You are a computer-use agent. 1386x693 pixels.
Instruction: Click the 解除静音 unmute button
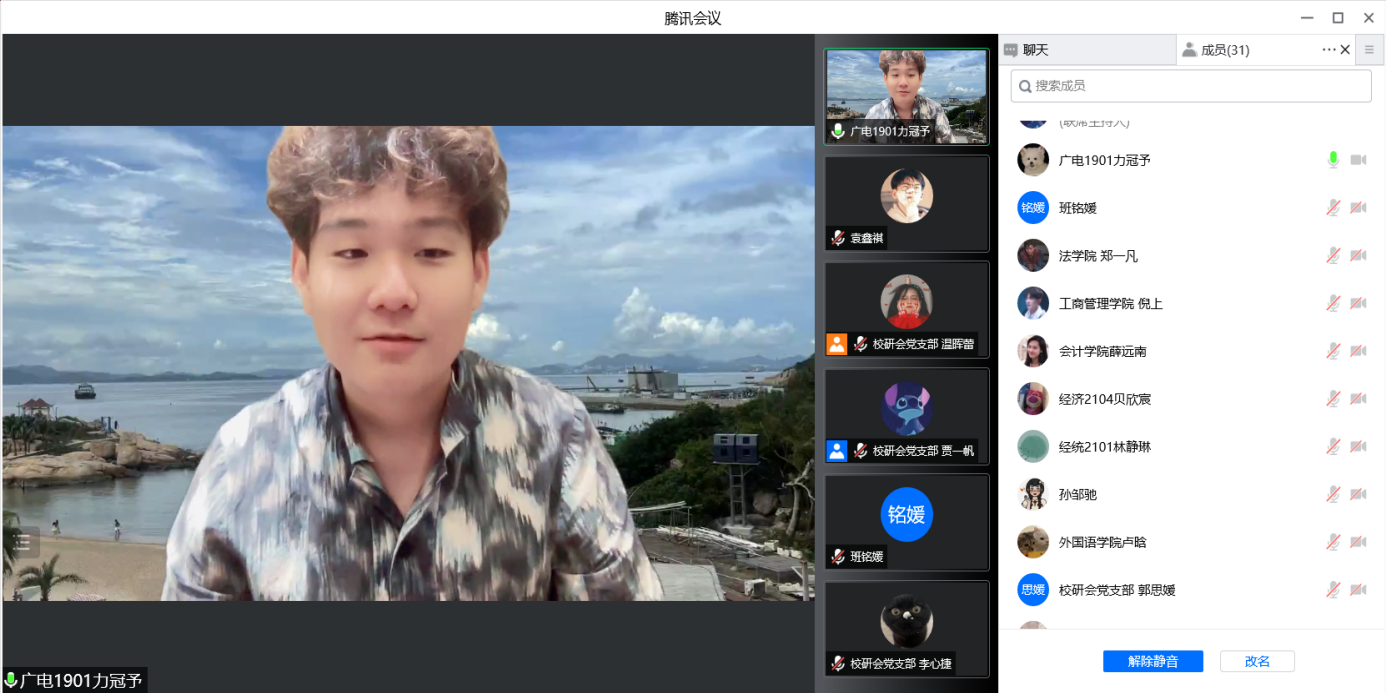point(1152,661)
